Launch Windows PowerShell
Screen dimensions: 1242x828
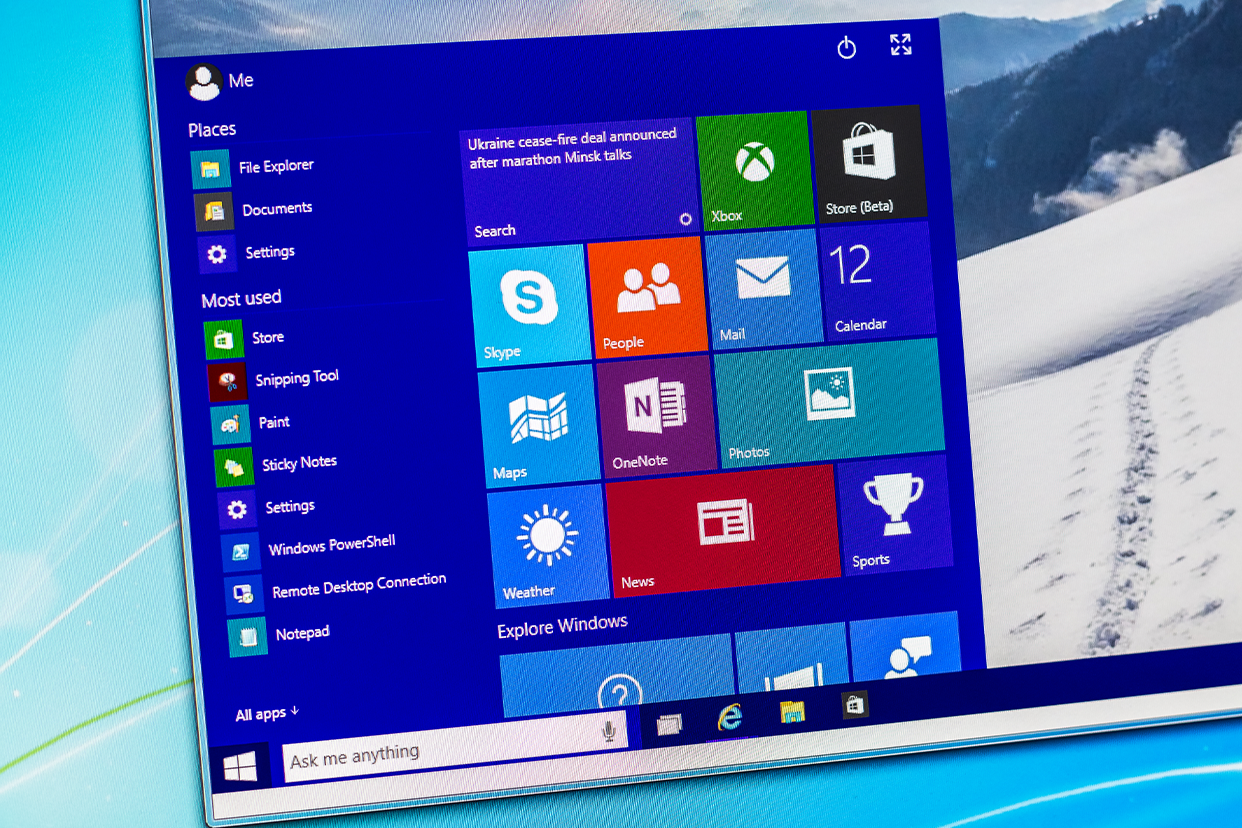pos(309,548)
